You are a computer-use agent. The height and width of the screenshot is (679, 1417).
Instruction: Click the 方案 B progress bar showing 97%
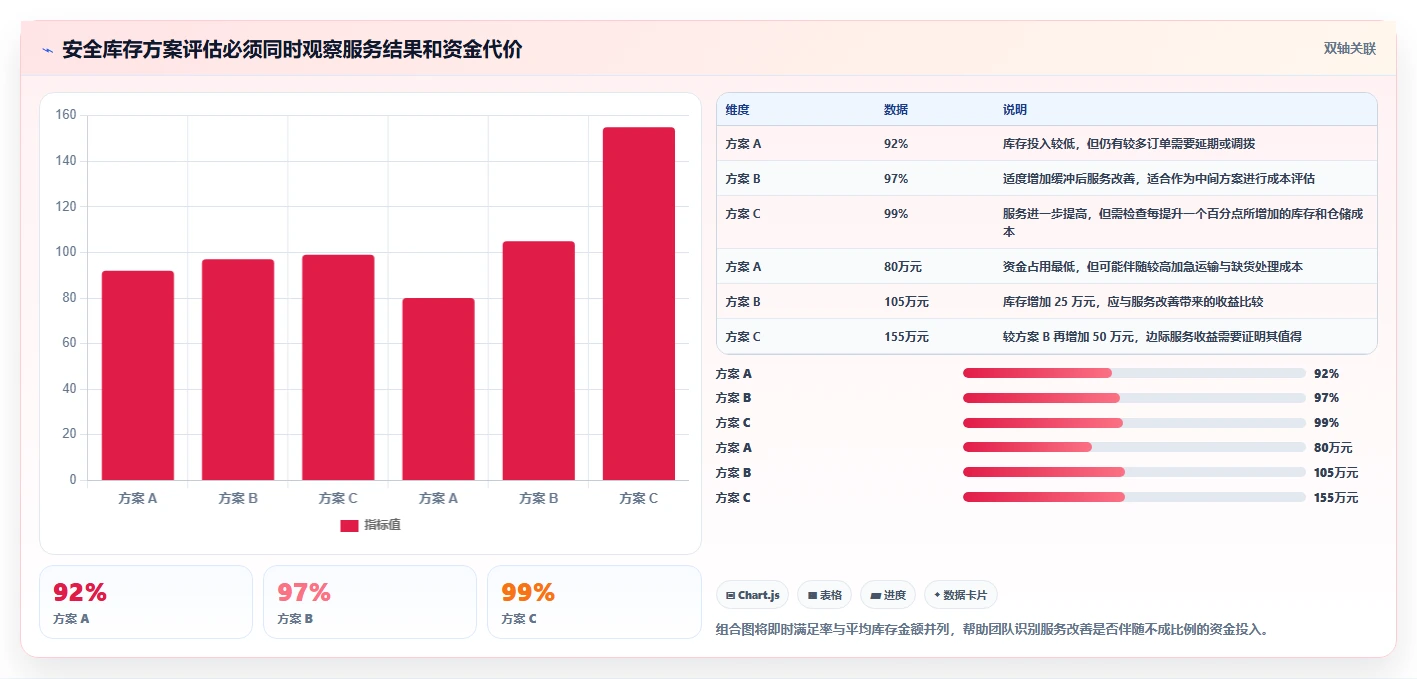(x=1134, y=398)
